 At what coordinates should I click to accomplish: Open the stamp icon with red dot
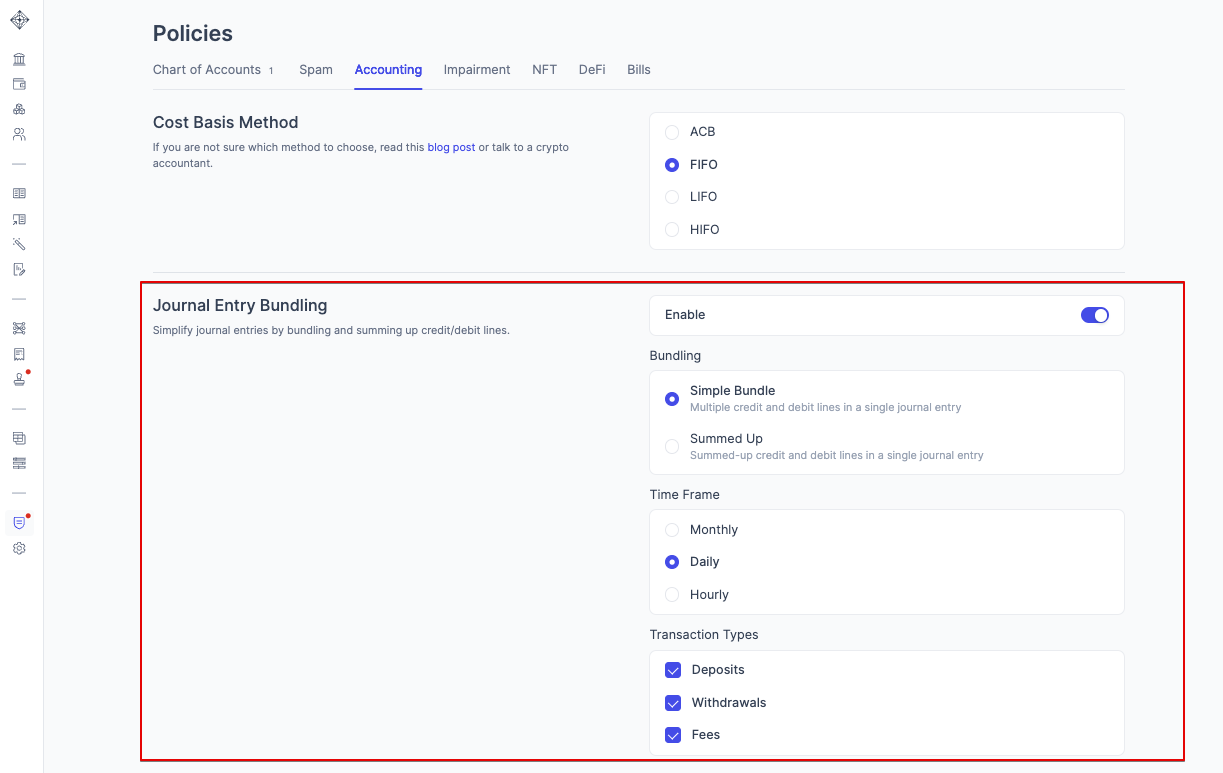tap(19, 379)
